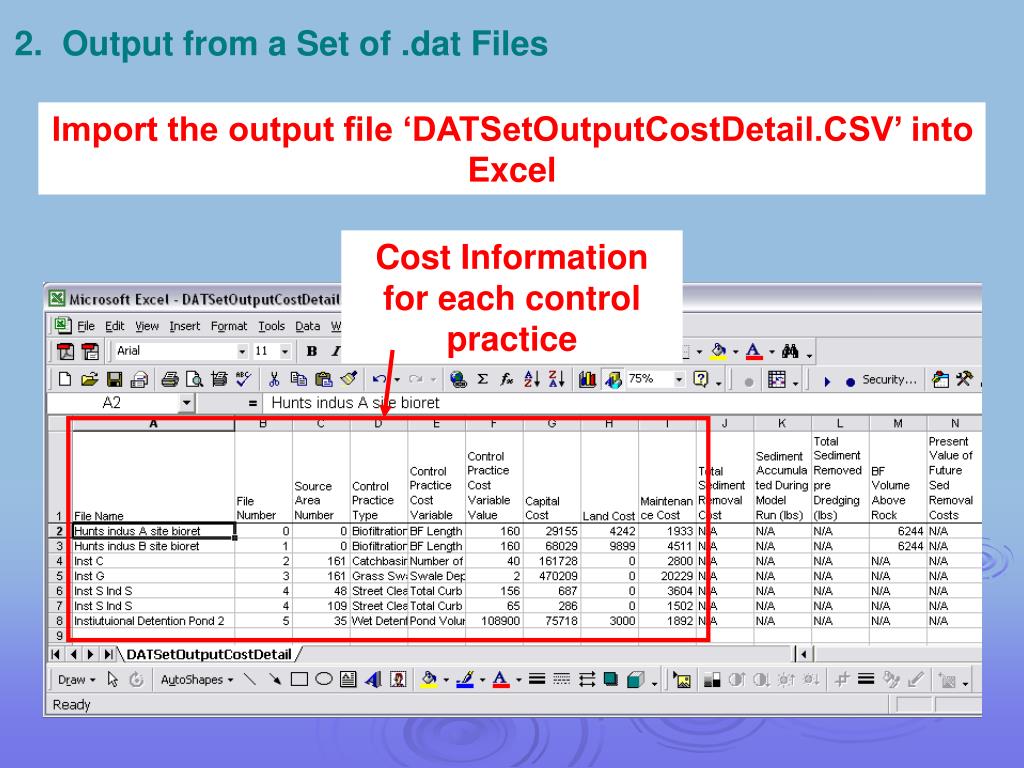Select the Rectangle drawing tool
Viewport: 1024px width, 768px height.
point(299,680)
